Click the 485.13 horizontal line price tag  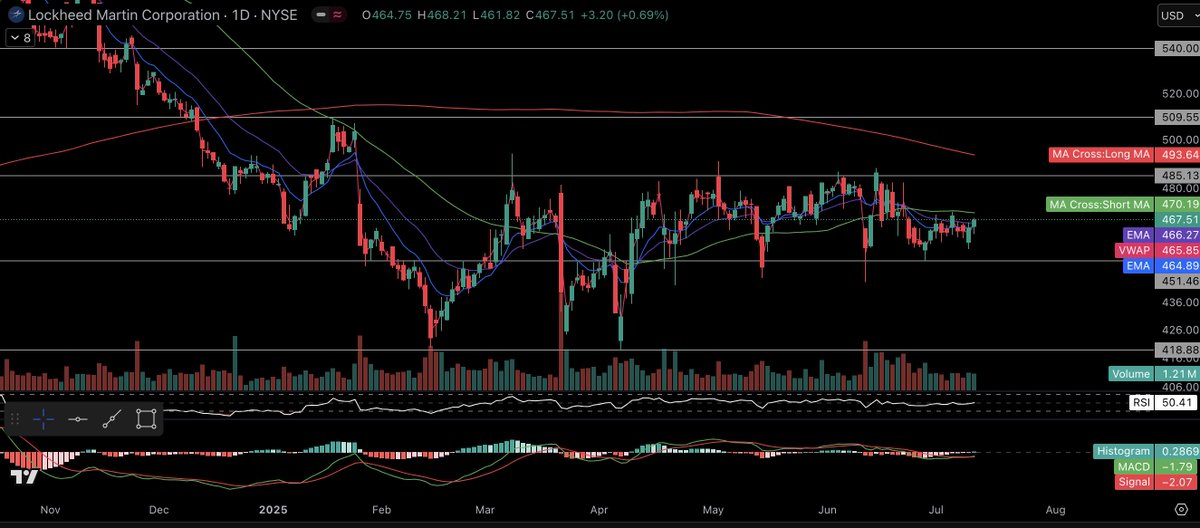[x=1176, y=175]
